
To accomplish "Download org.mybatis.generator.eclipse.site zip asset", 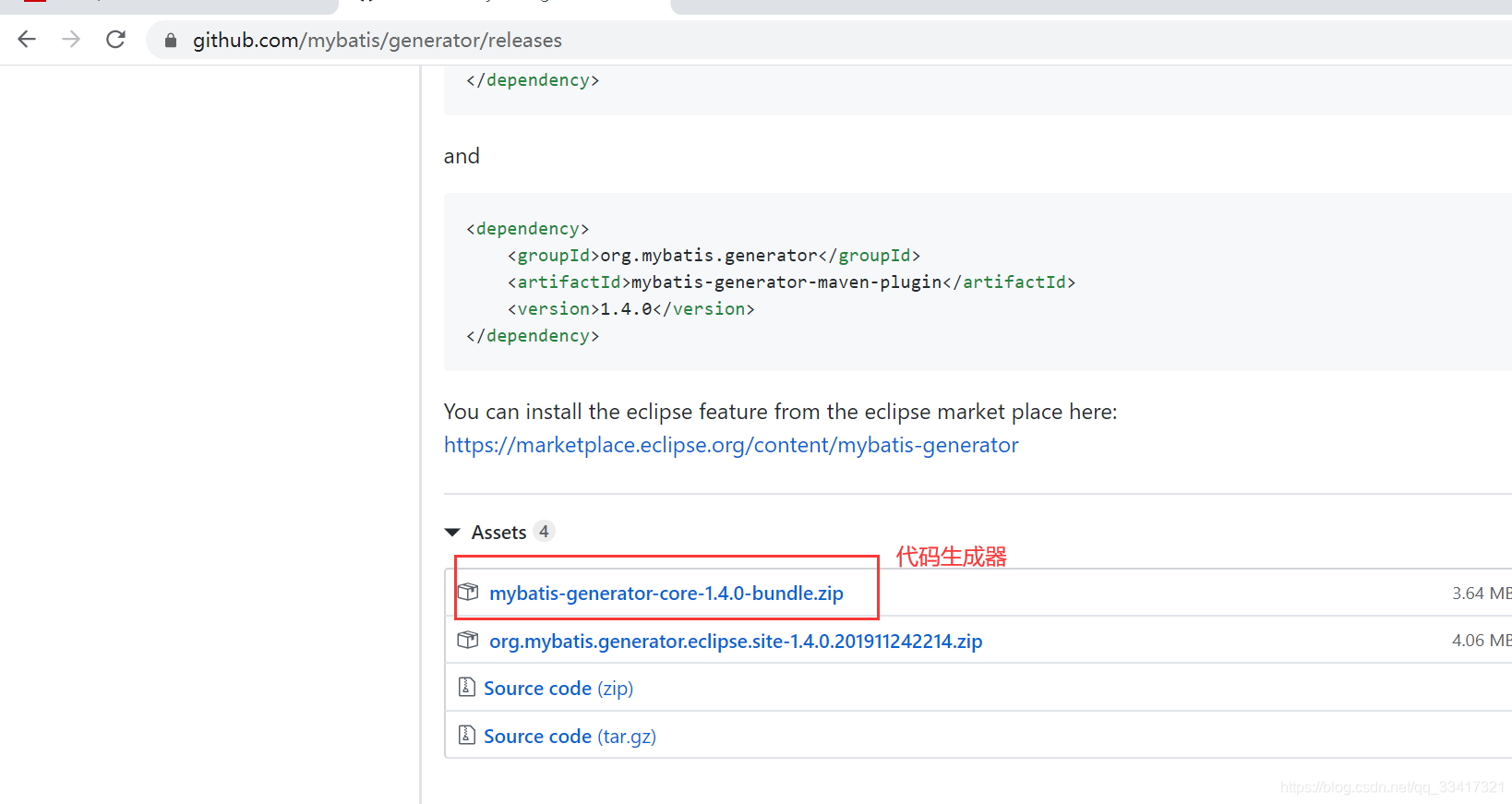I will tap(736, 641).
